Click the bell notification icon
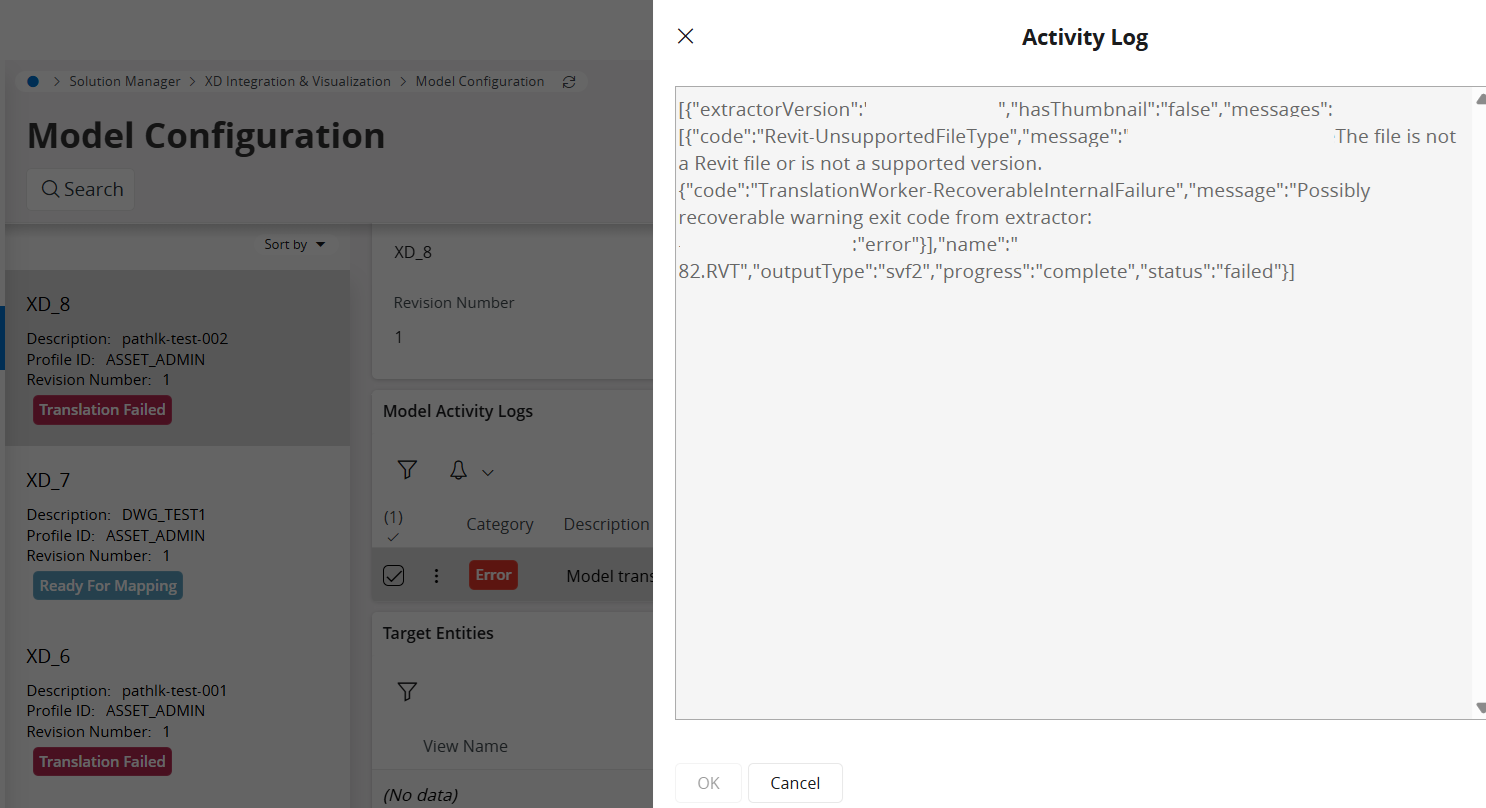This screenshot has width=1486, height=808. 458,470
